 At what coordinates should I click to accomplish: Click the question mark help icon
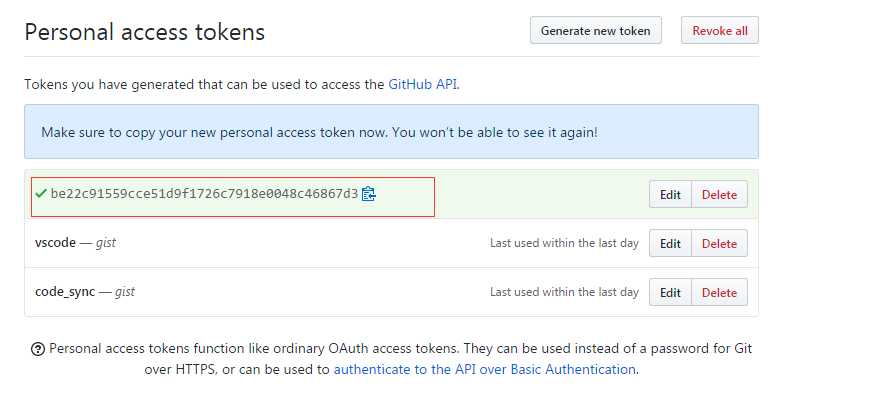click(38, 349)
